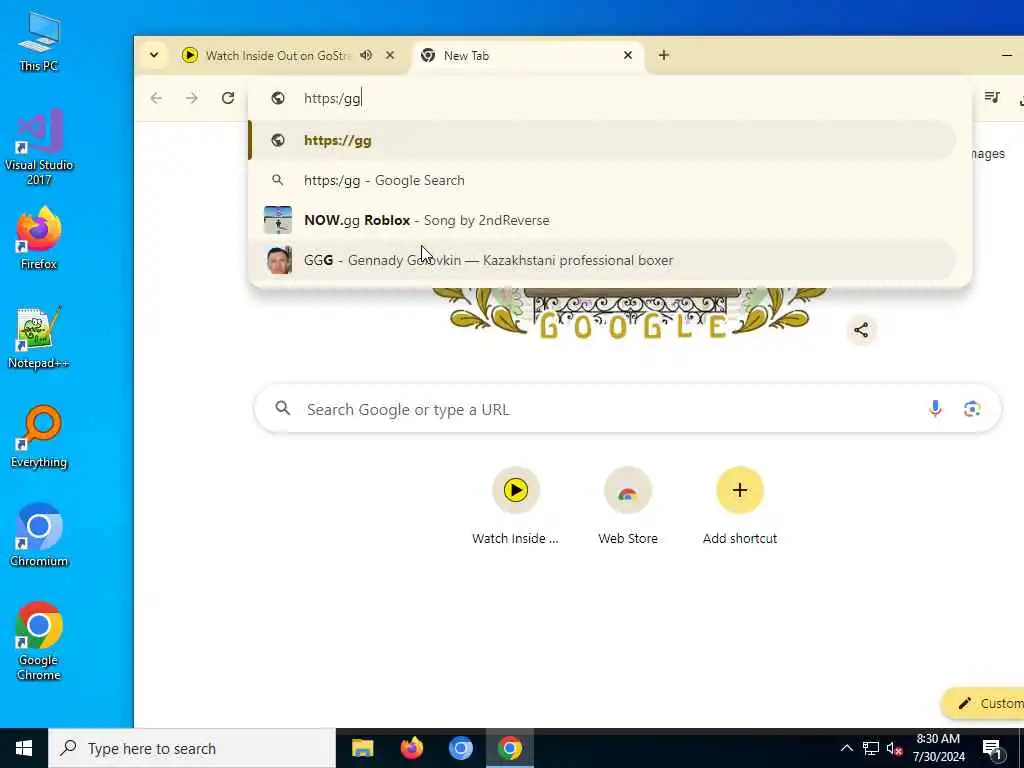Open the Images link at top right
This screenshot has width=1024, height=768.
987,153
